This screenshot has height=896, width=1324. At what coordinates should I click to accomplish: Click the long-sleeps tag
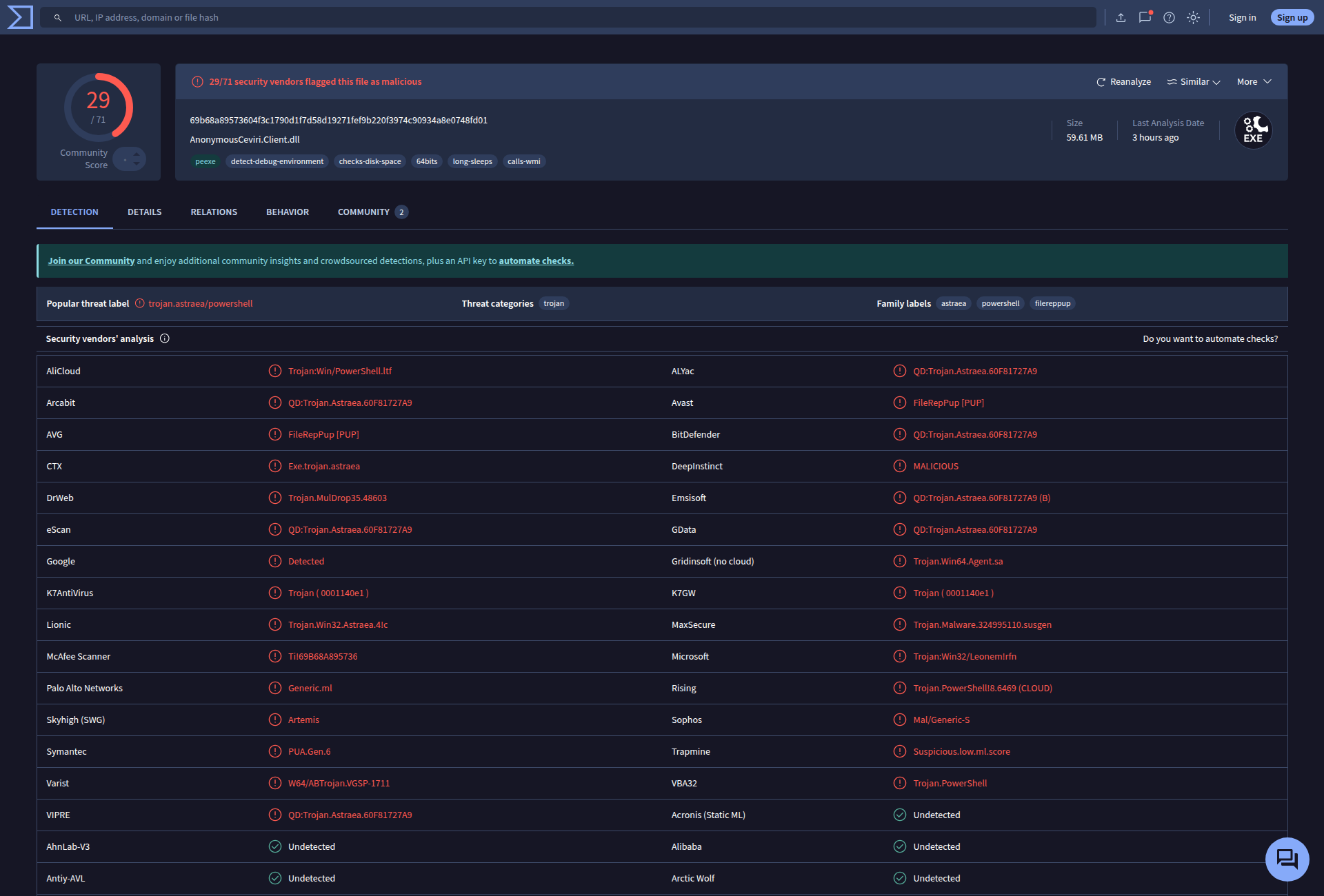472,162
